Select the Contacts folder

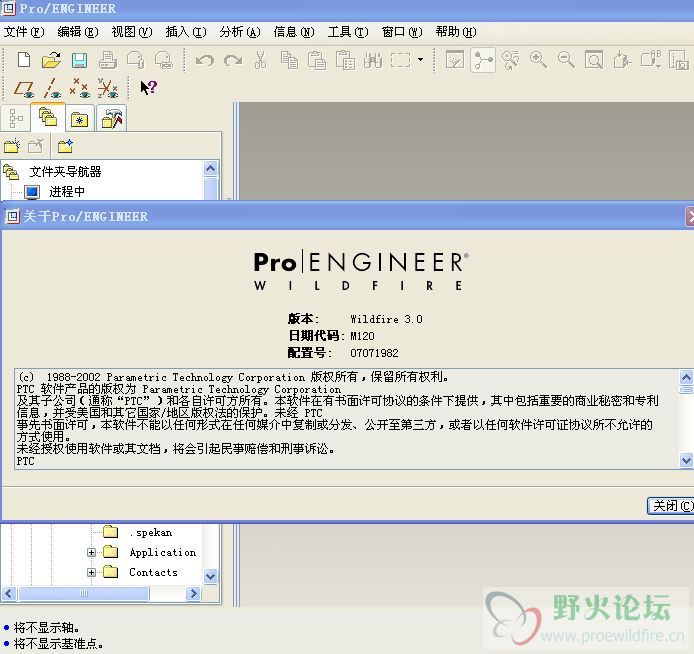153,572
